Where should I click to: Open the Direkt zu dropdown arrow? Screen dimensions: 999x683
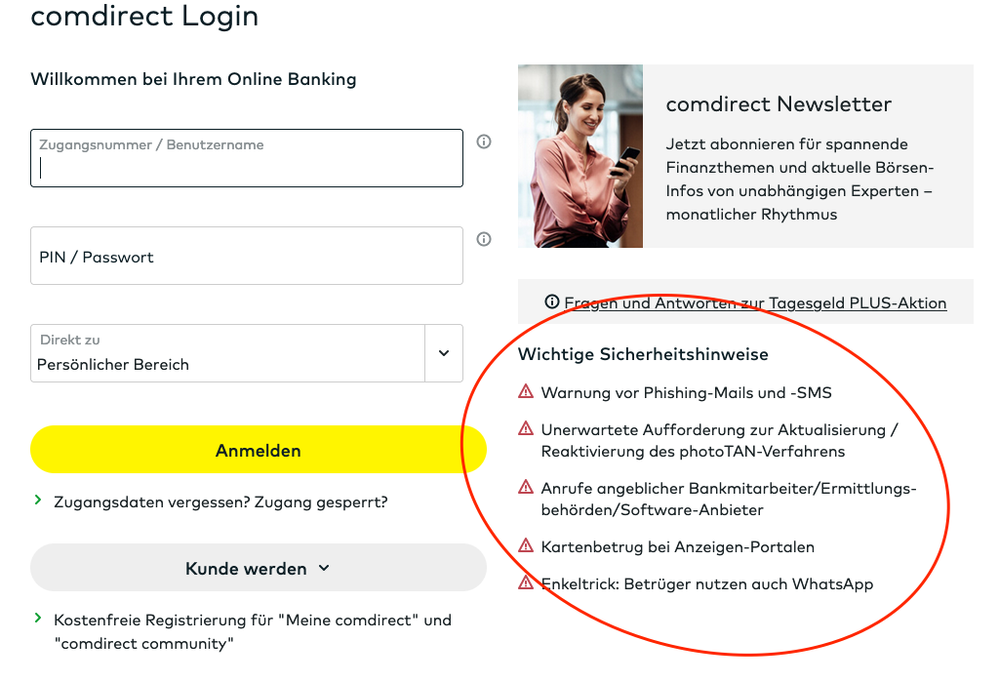(x=444, y=353)
